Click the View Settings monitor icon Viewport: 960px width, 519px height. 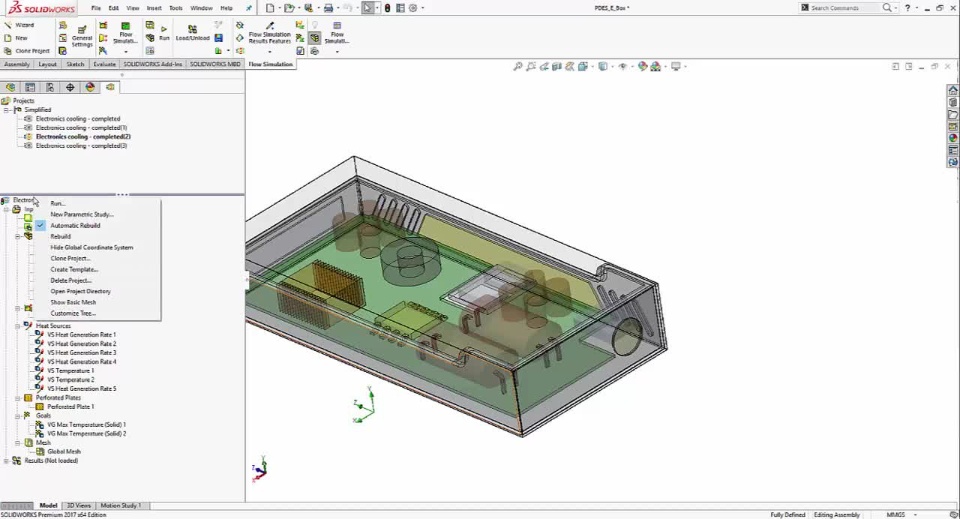676,66
